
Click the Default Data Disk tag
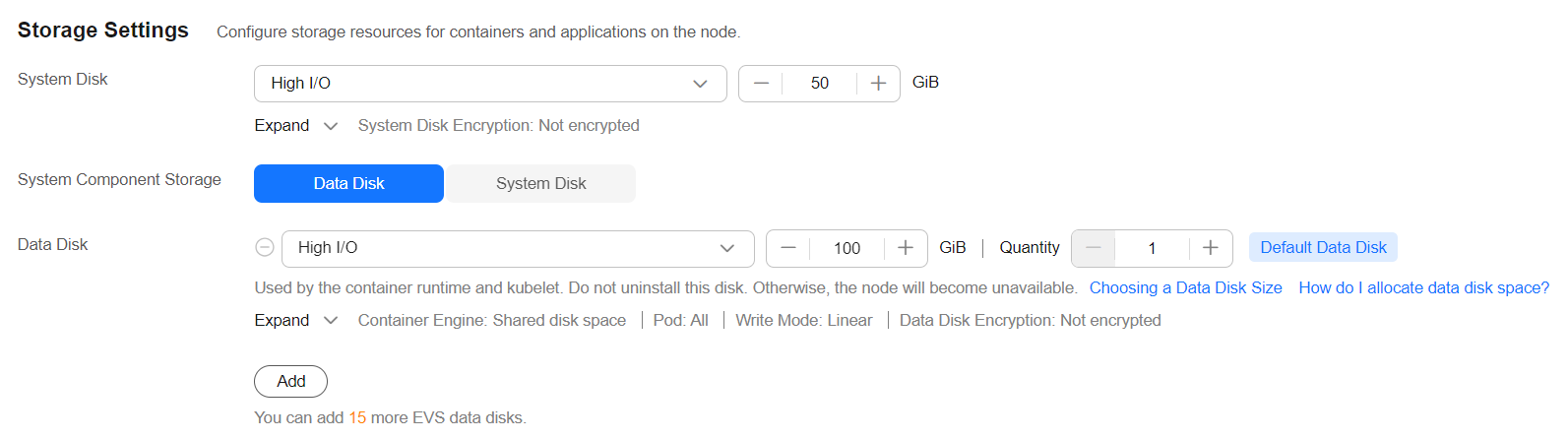click(1323, 248)
